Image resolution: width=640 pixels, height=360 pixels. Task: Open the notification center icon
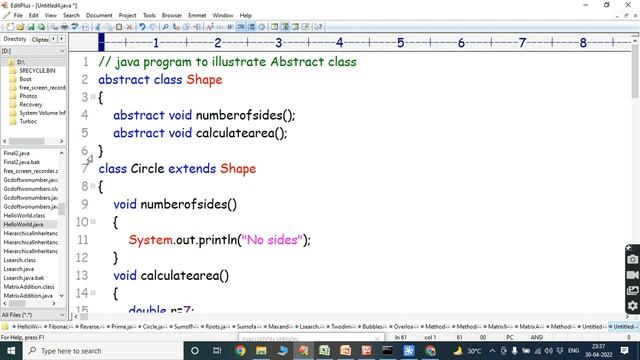[x=624, y=351]
